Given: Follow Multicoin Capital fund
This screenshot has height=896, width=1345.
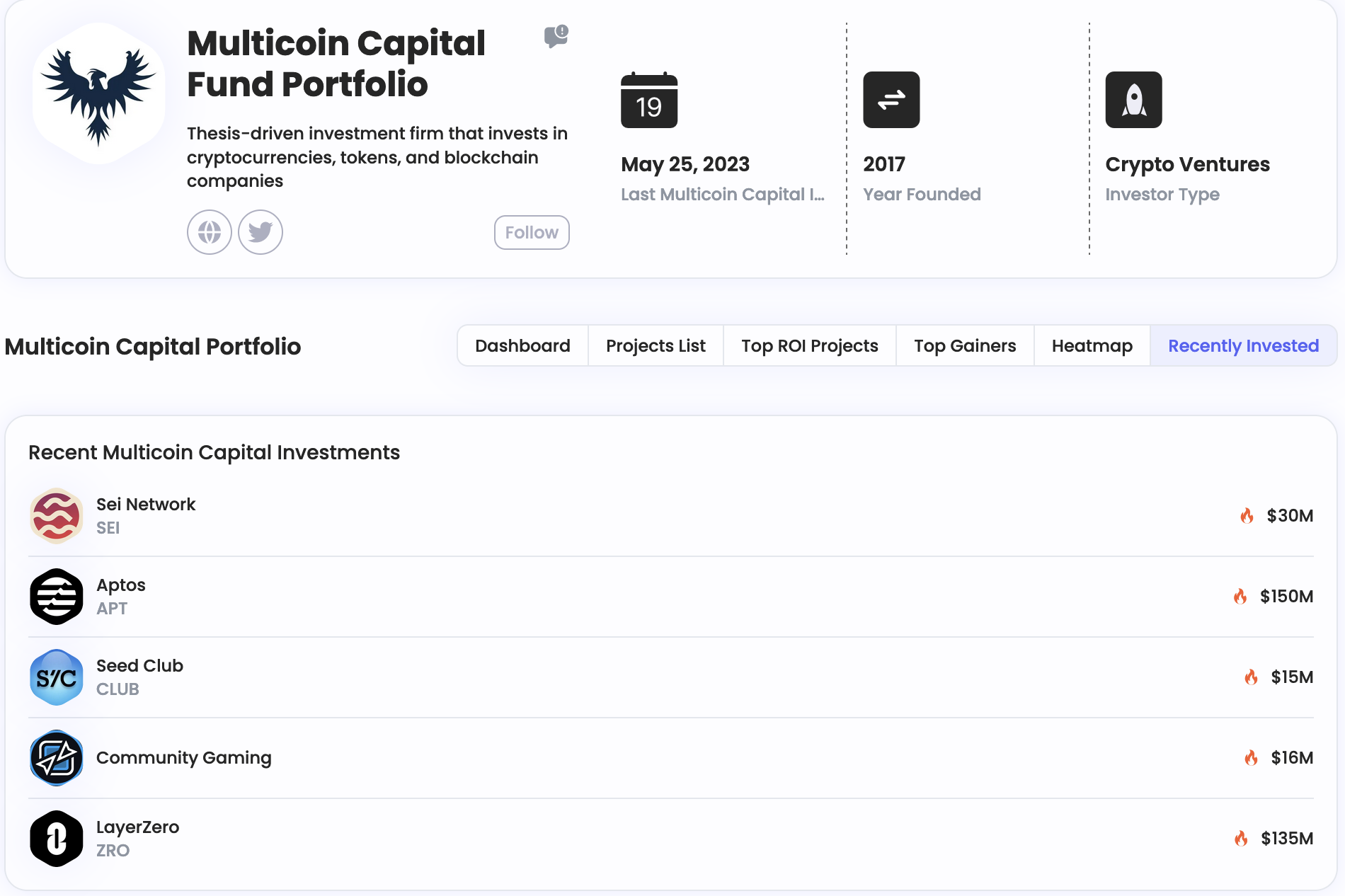Looking at the screenshot, I should tap(532, 232).
